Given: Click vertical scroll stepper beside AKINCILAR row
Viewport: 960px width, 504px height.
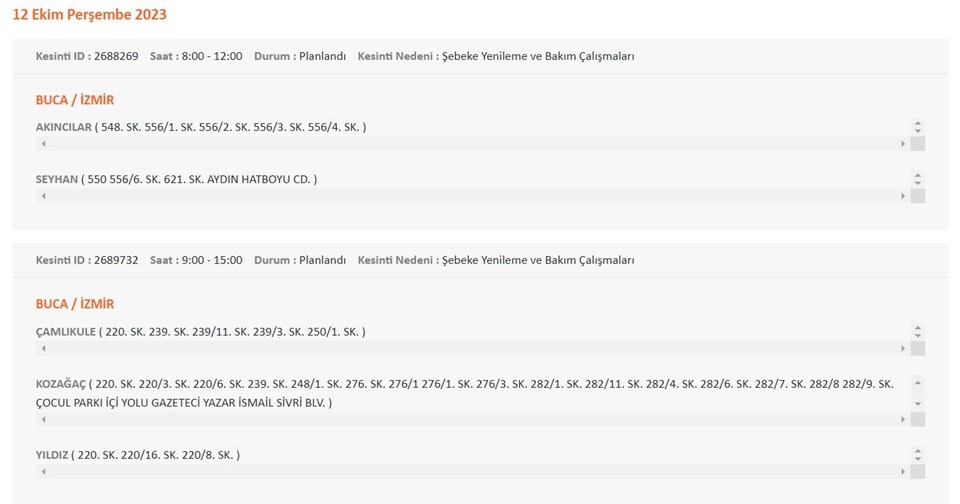Looking at the screenshot, I should pos(917,127).
